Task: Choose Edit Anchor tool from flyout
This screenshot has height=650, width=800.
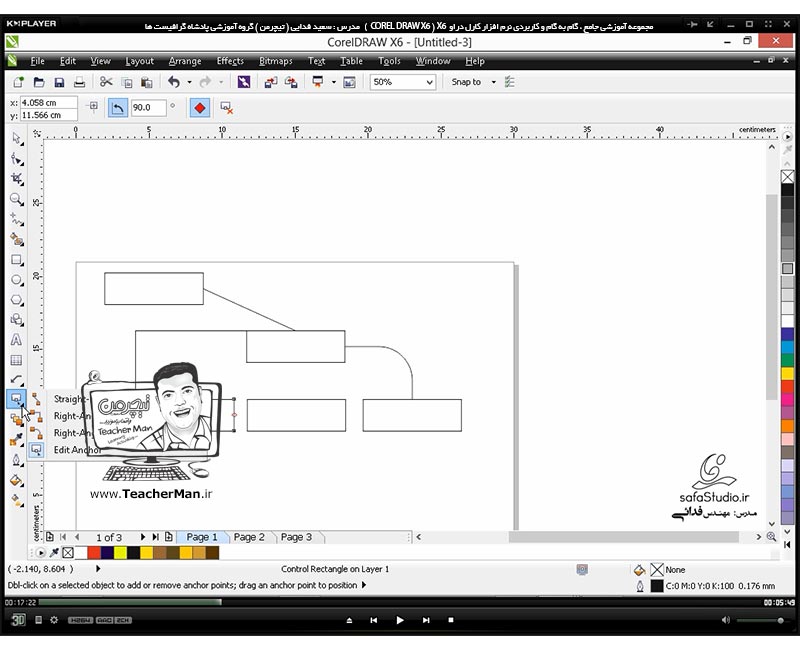Action: click(64, 449)
